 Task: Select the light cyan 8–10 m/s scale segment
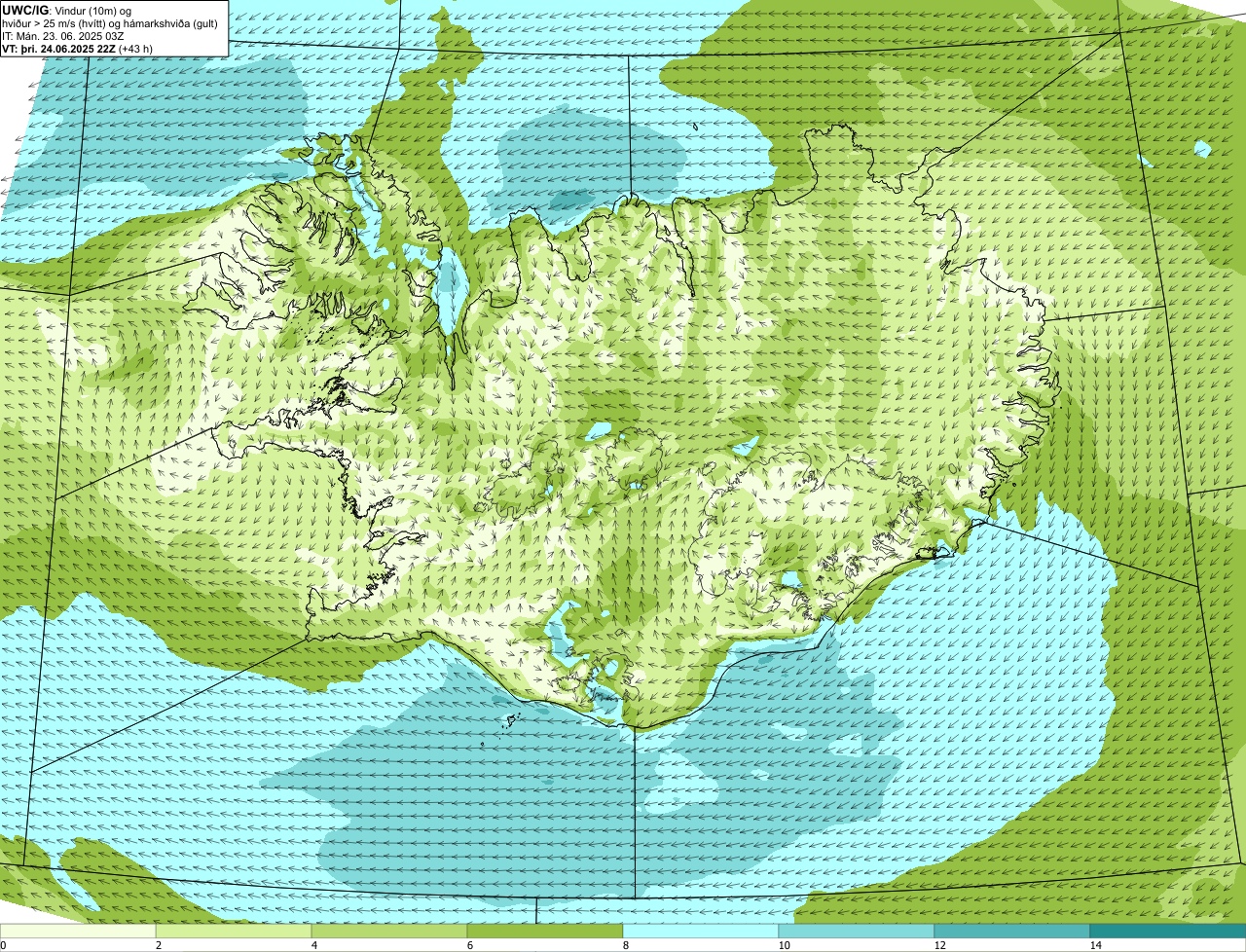click(701, 931)
